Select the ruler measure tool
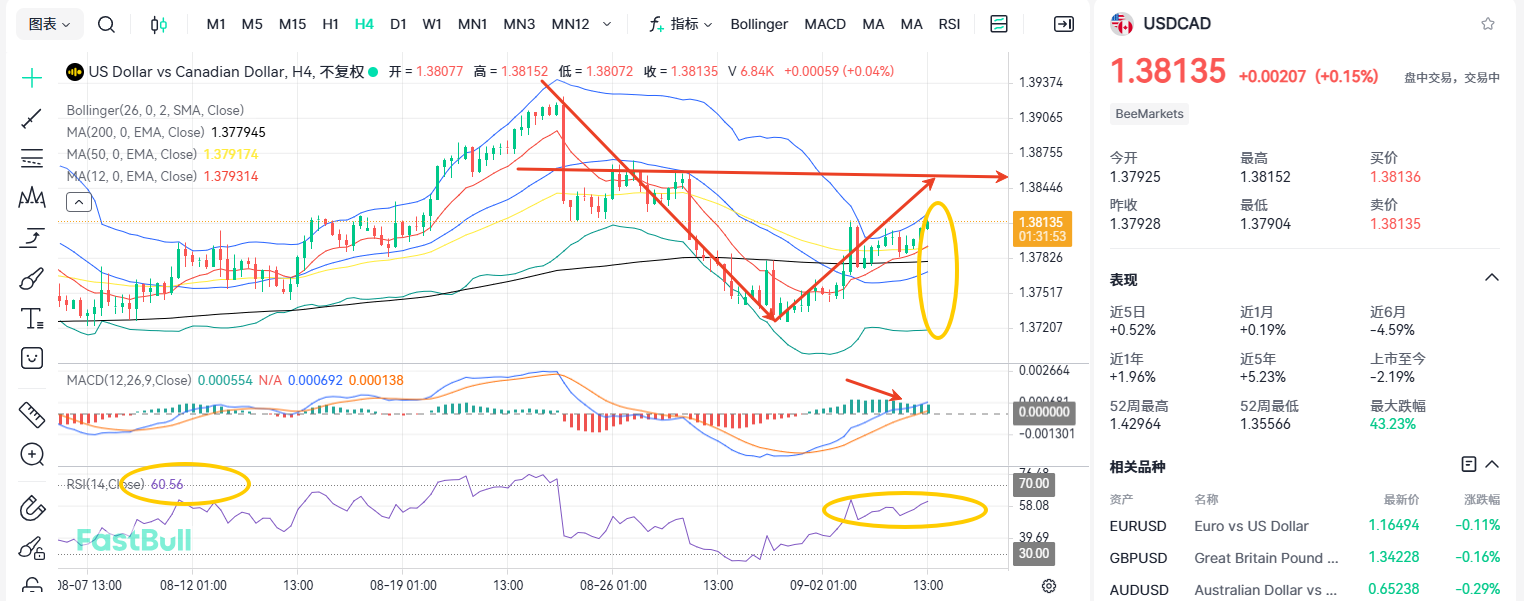The width and height of the screenshot is (1524, 601). pos(32,413)
